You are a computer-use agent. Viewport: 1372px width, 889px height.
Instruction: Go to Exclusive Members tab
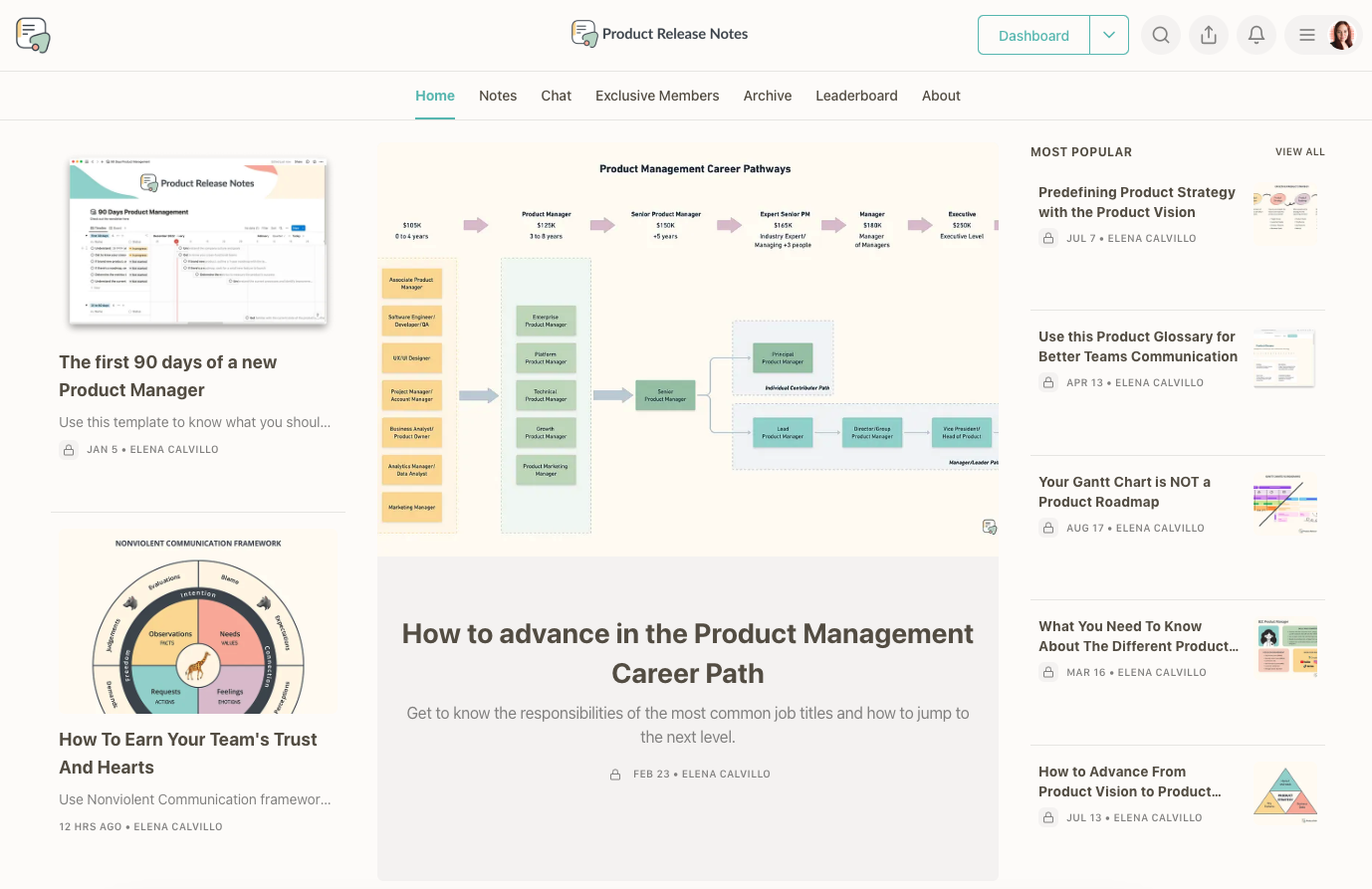coord(657,96)
